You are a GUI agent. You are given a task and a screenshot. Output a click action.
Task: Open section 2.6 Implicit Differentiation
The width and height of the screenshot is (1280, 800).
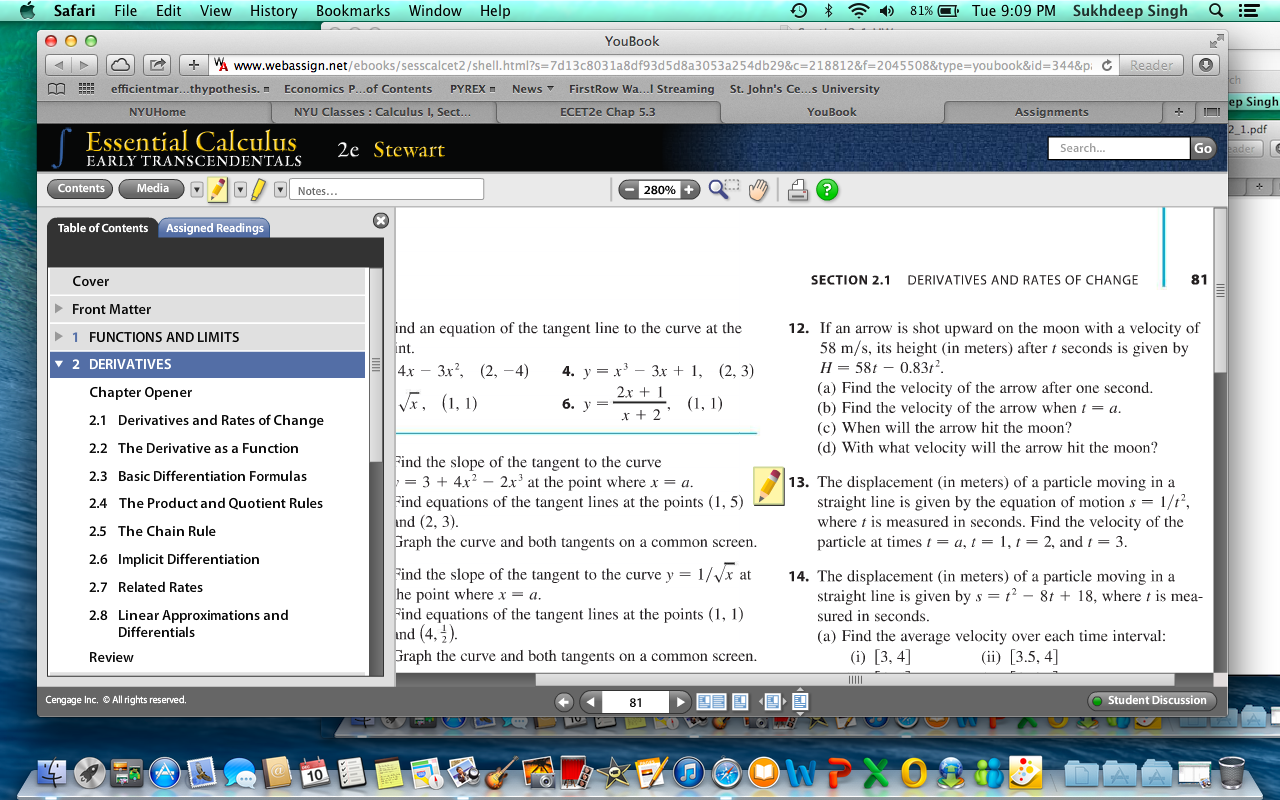[174, 559]
